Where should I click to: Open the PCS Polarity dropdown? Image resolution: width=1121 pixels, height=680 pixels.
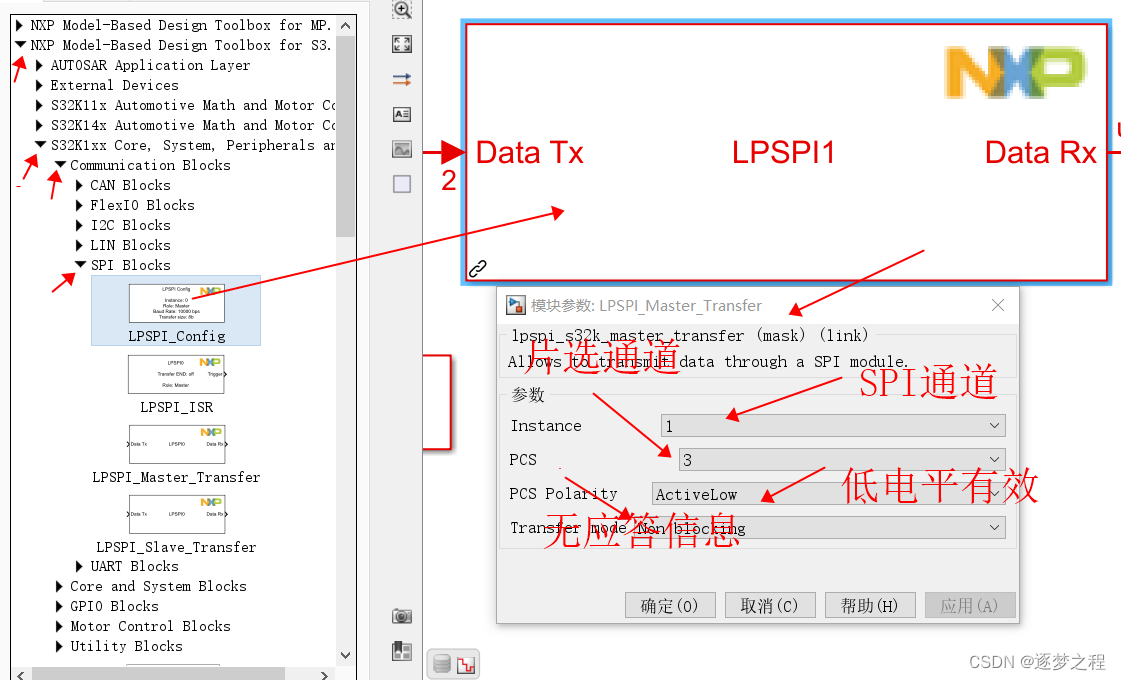point(994,493)
